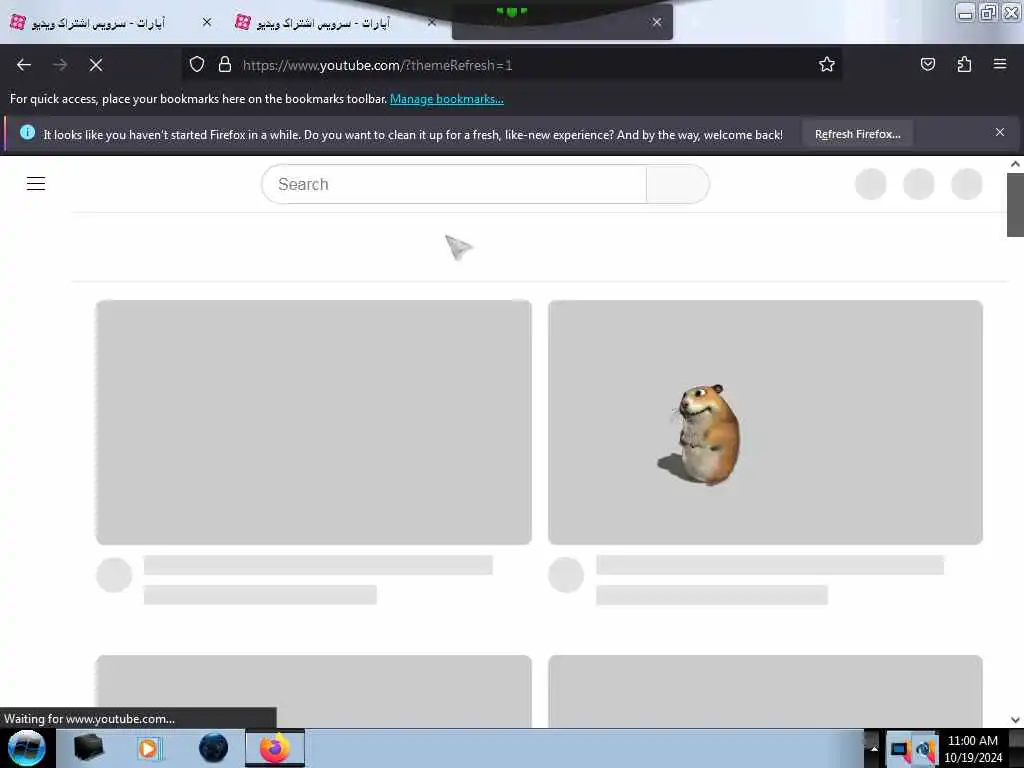Open the Manage bookmarks... link
Viewport: 1024px width, 768px height.
click(447, 99)
